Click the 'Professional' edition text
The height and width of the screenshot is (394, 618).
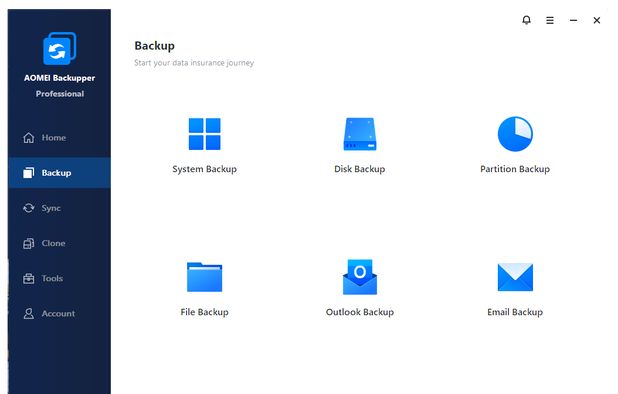[x=60, y=94]
